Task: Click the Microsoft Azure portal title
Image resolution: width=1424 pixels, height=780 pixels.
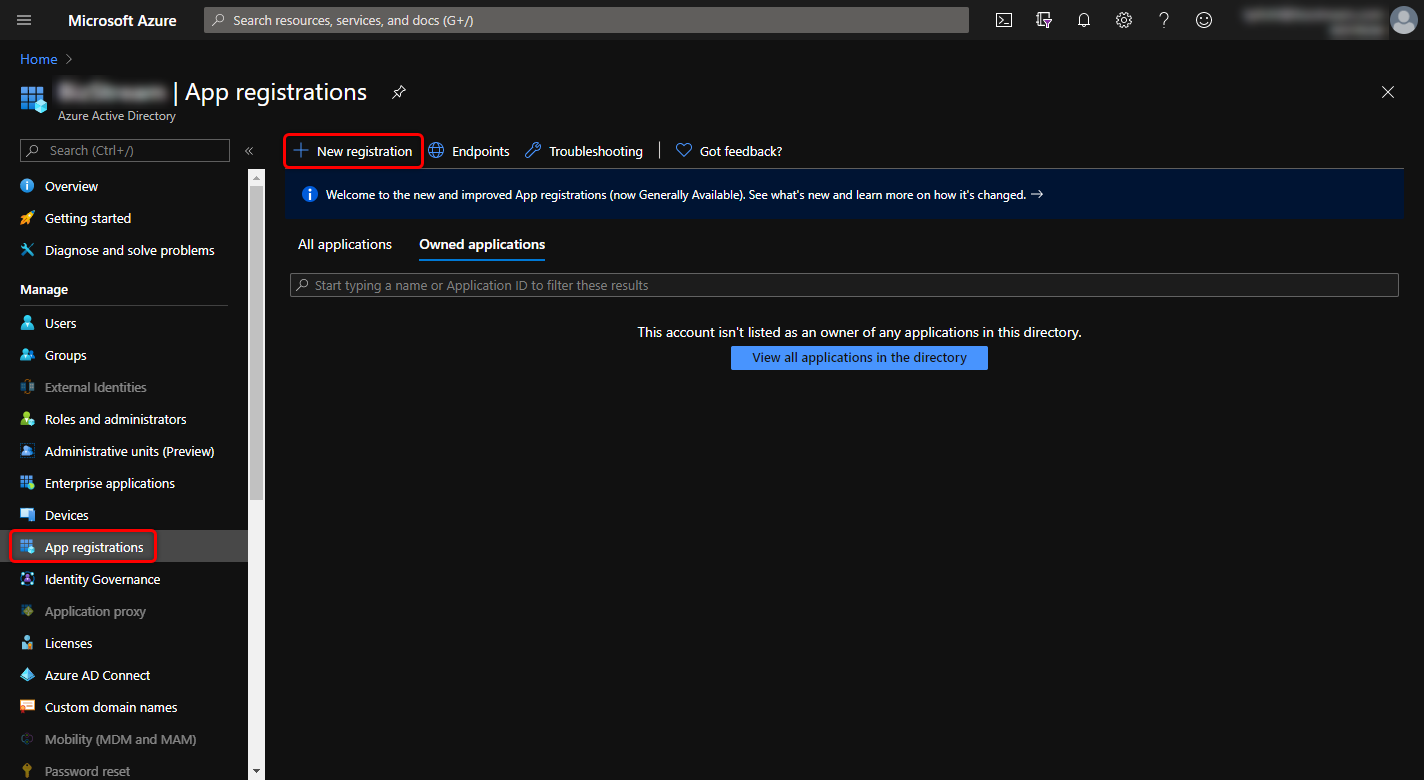Action: [122, 20]
